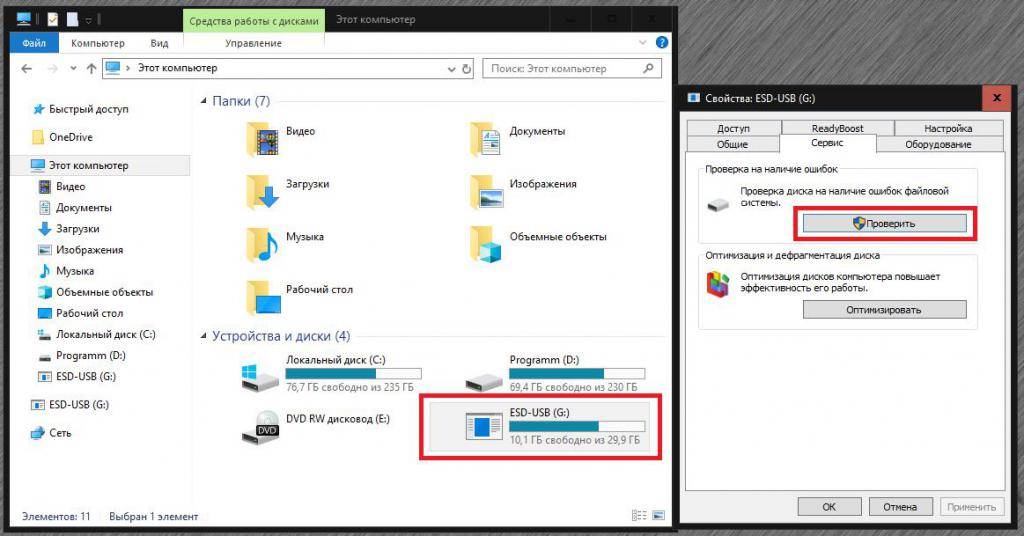Open the Музыка folder icon
The image size is (1024, 536).
coord(264,243)
